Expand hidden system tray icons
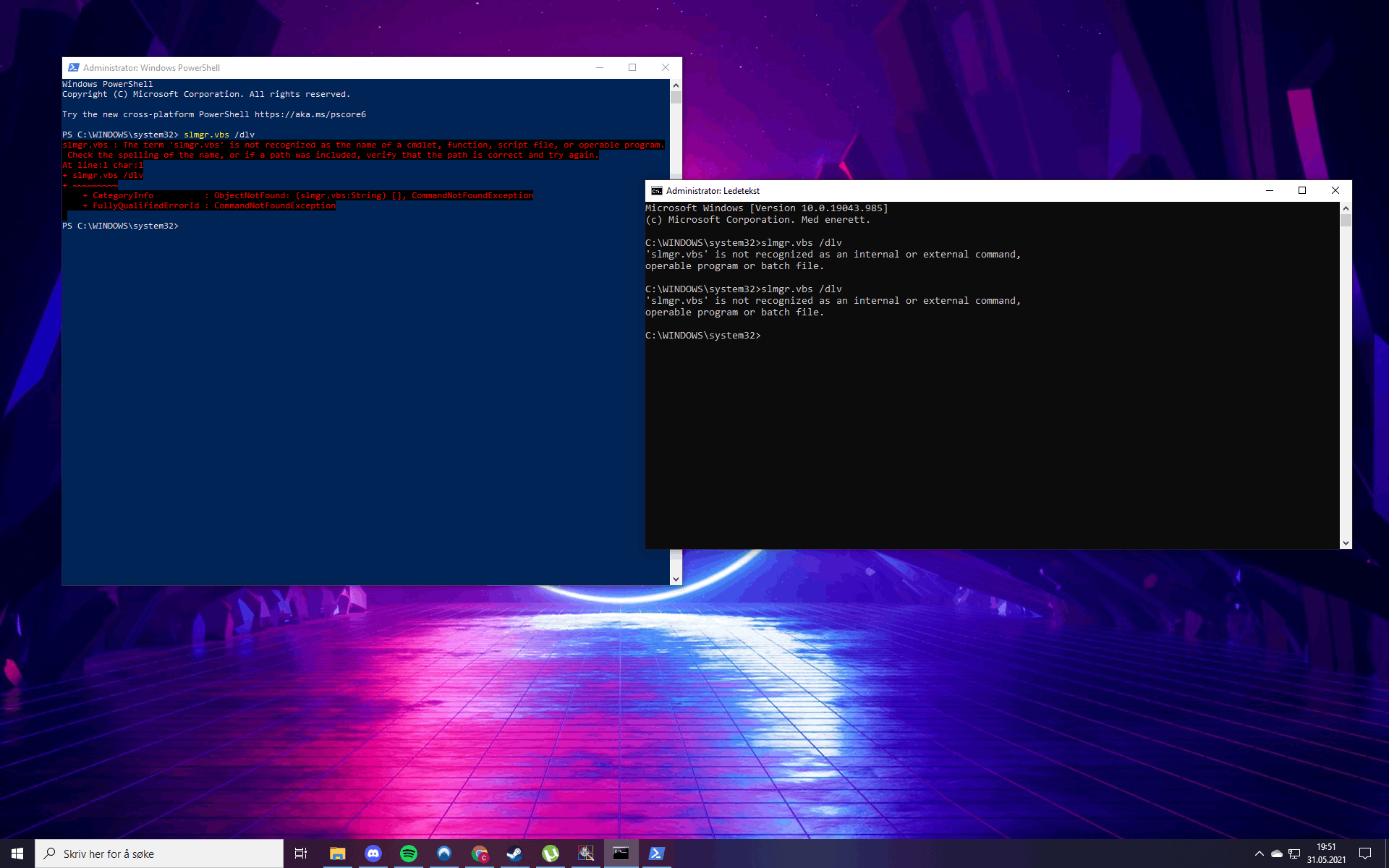Image resolution: width=1389 pixels, height=868 pixels. (1259, 854)
